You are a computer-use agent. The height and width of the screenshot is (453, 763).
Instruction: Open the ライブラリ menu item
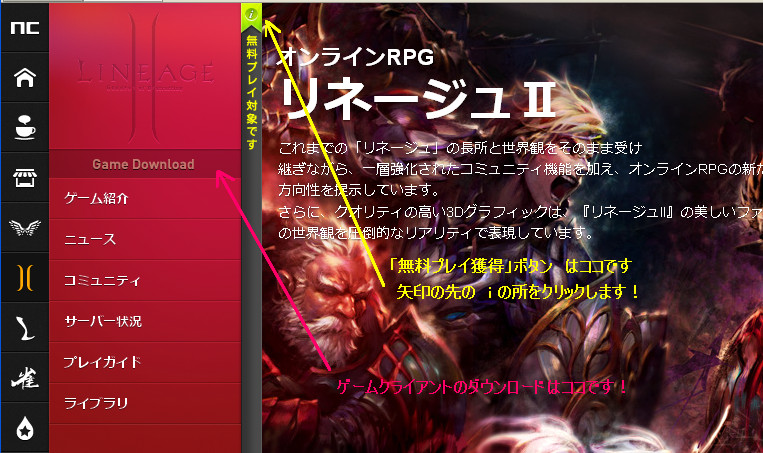145,403
